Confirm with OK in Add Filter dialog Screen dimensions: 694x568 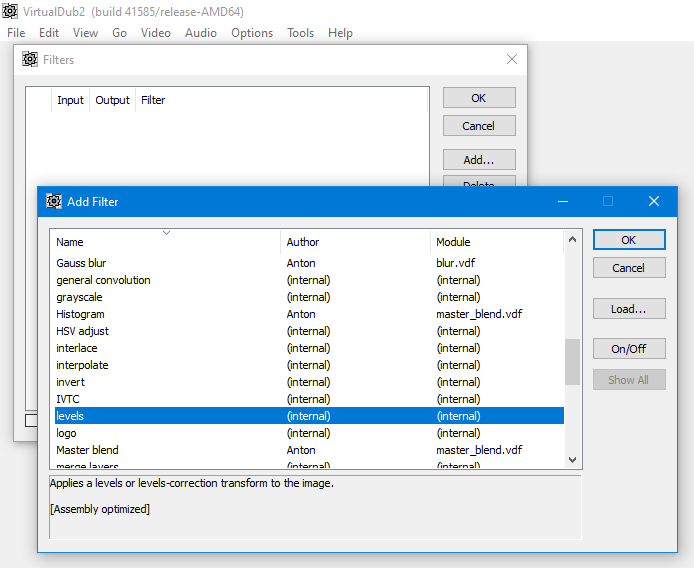coord(629,240)
